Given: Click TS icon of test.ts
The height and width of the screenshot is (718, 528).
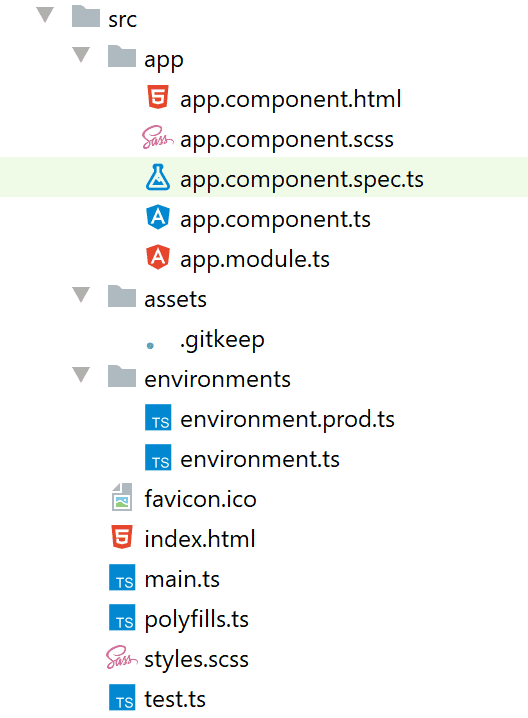Looking at the screenshot, I should point(122,697).
